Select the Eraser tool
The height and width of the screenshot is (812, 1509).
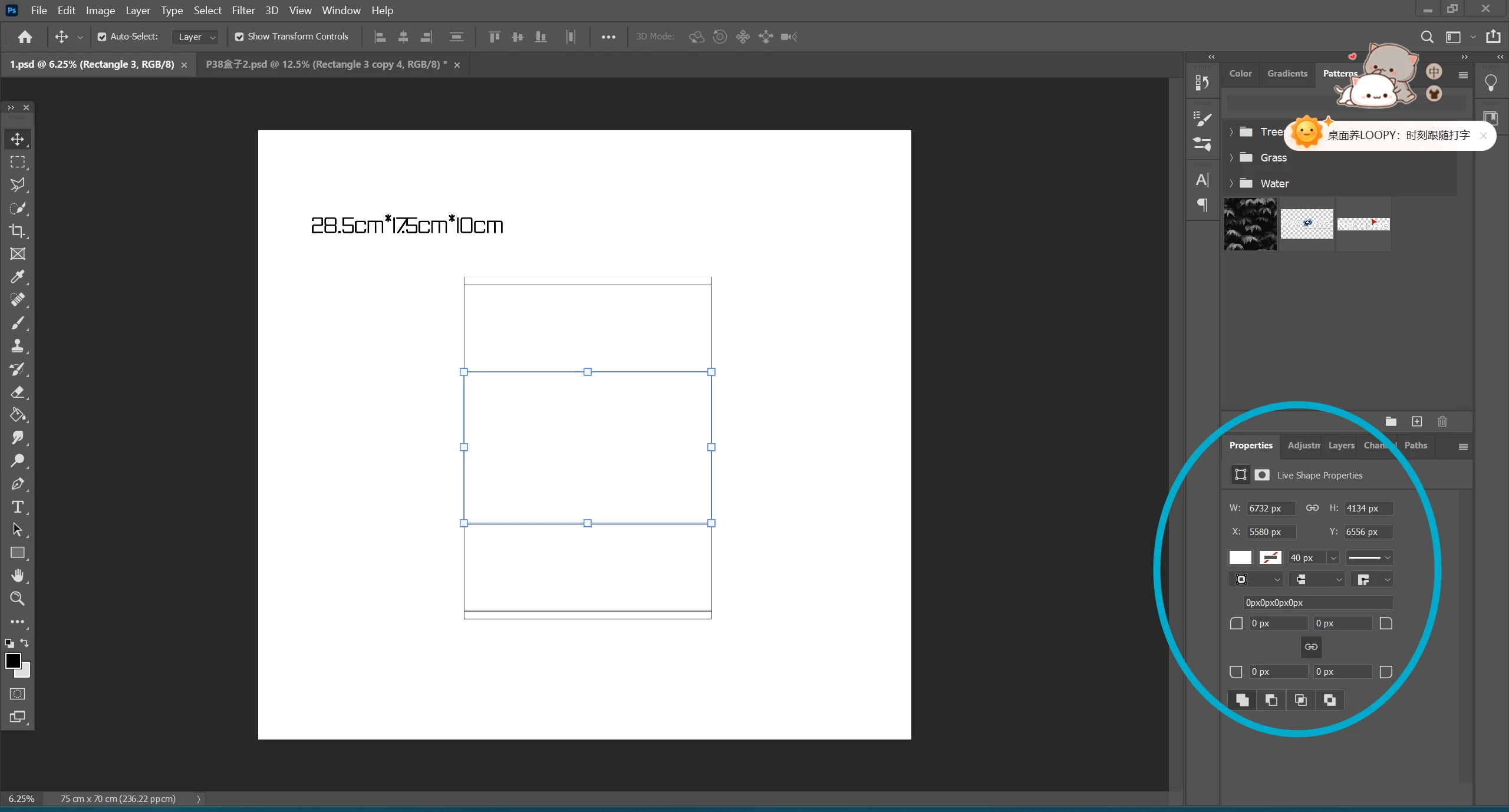coord(17,392)
